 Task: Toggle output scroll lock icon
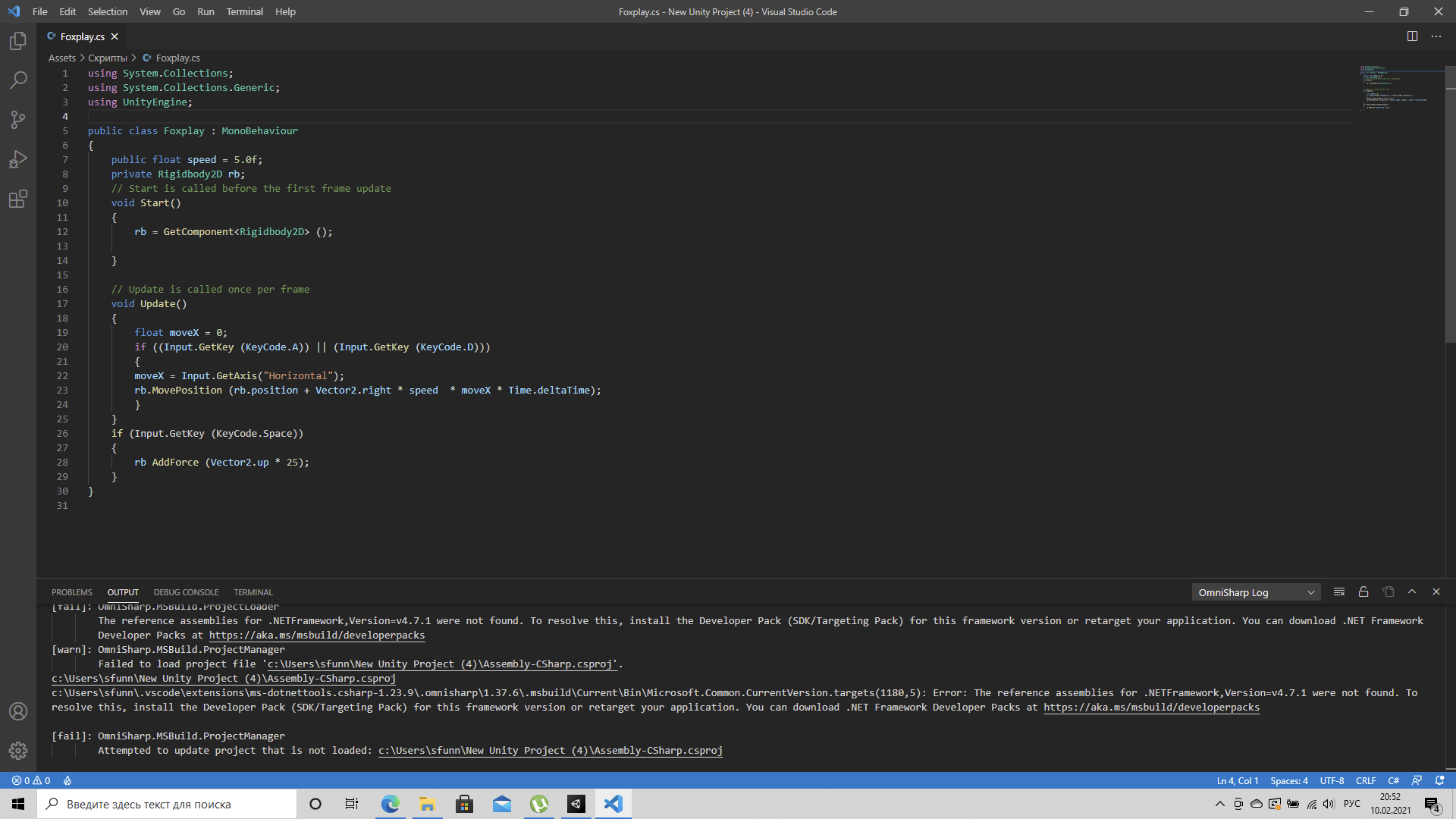click(1363, 591)
